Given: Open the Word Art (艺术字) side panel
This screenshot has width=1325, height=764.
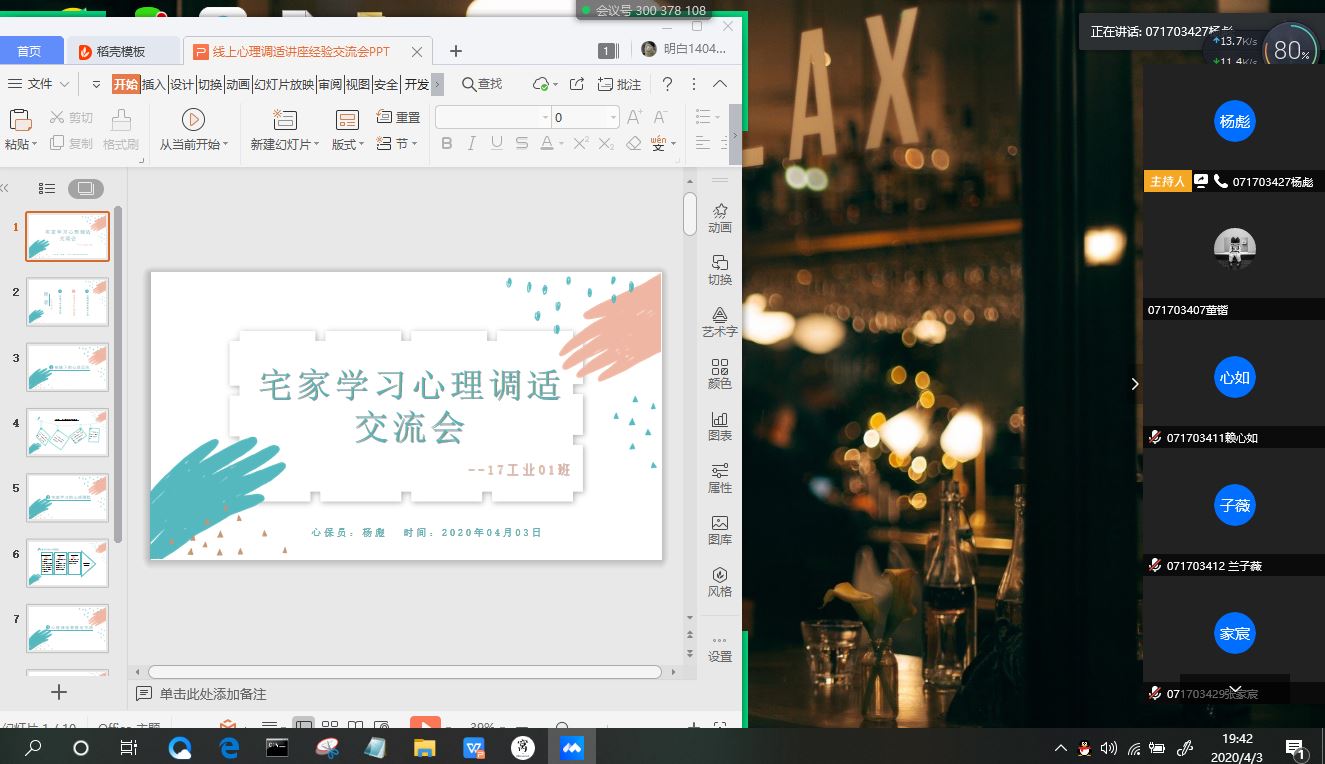Looking at the screenshot, I should pos(720,322).
